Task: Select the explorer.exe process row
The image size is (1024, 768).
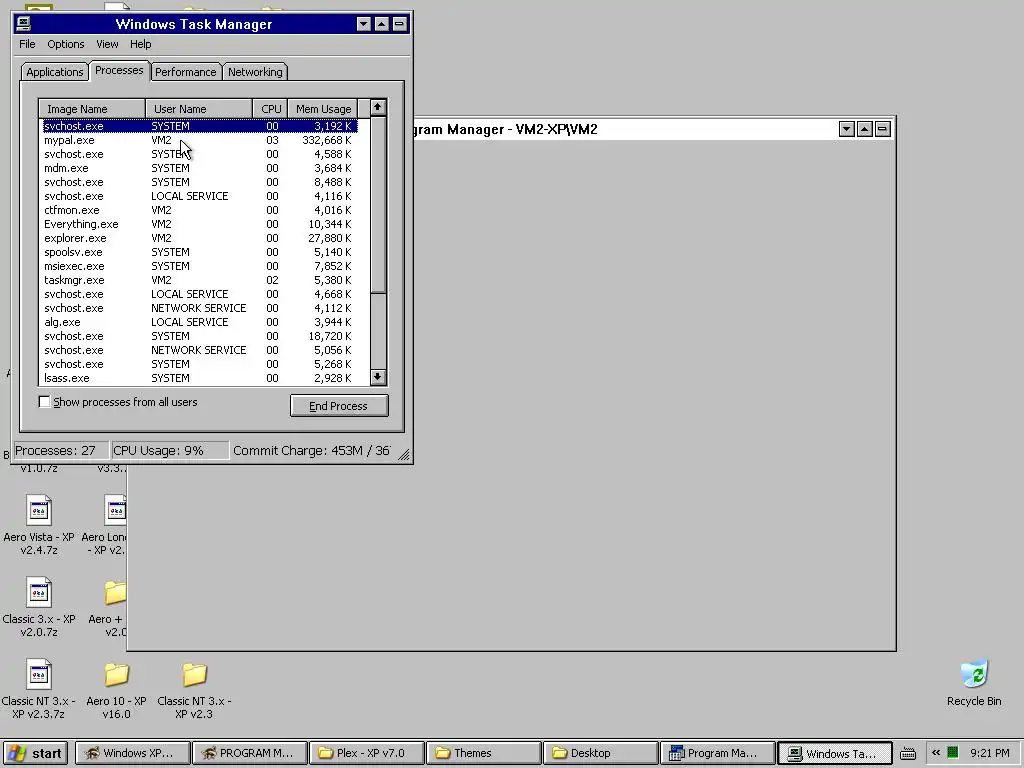Action: coord(200,238)
